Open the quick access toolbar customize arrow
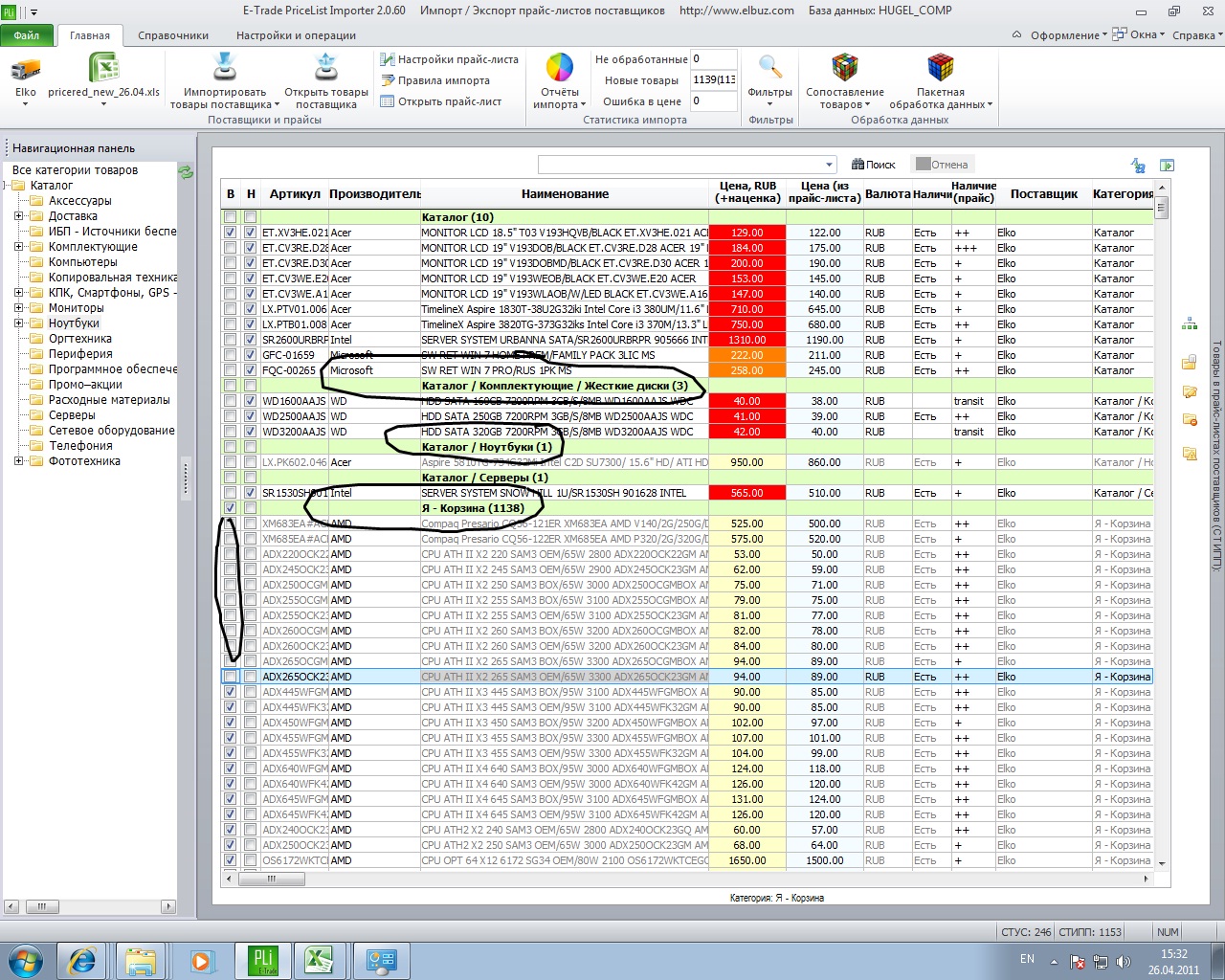1225x980 pixels. 34,12
